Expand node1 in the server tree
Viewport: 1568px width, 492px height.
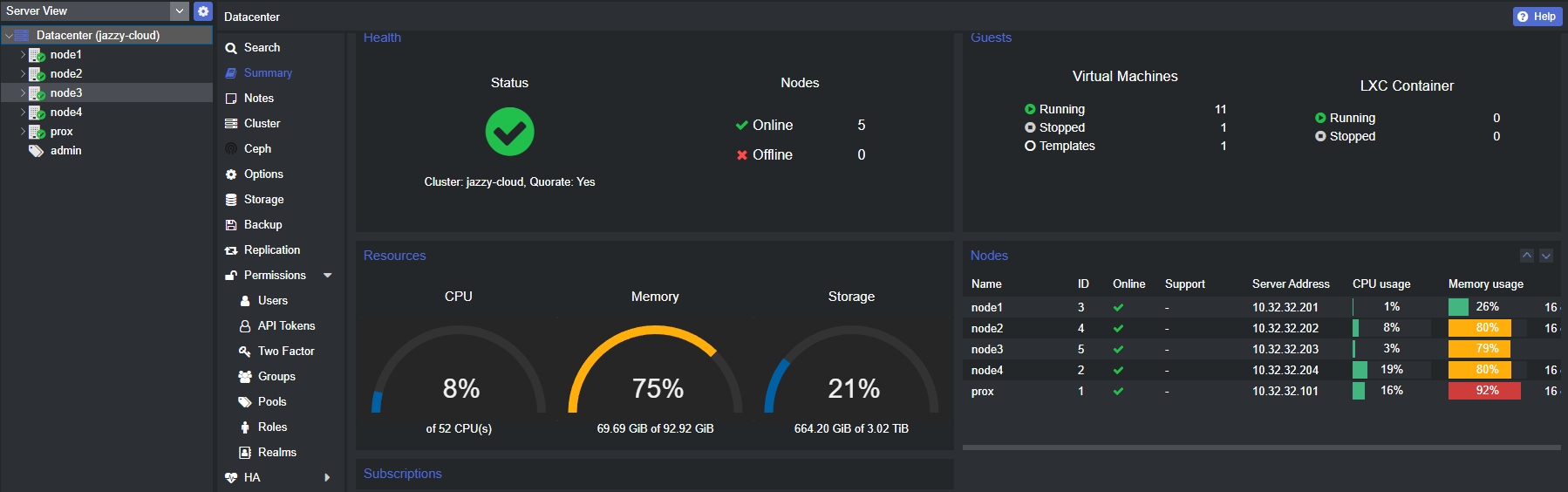click(x=23, y=54)
